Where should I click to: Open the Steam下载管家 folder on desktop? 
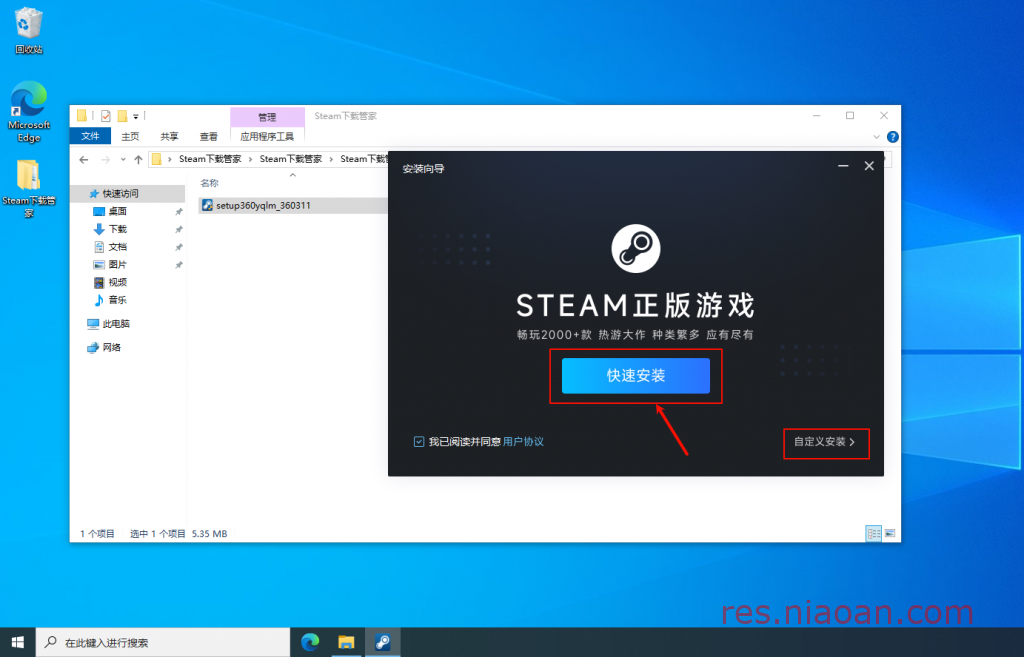[x=29, y=189]
